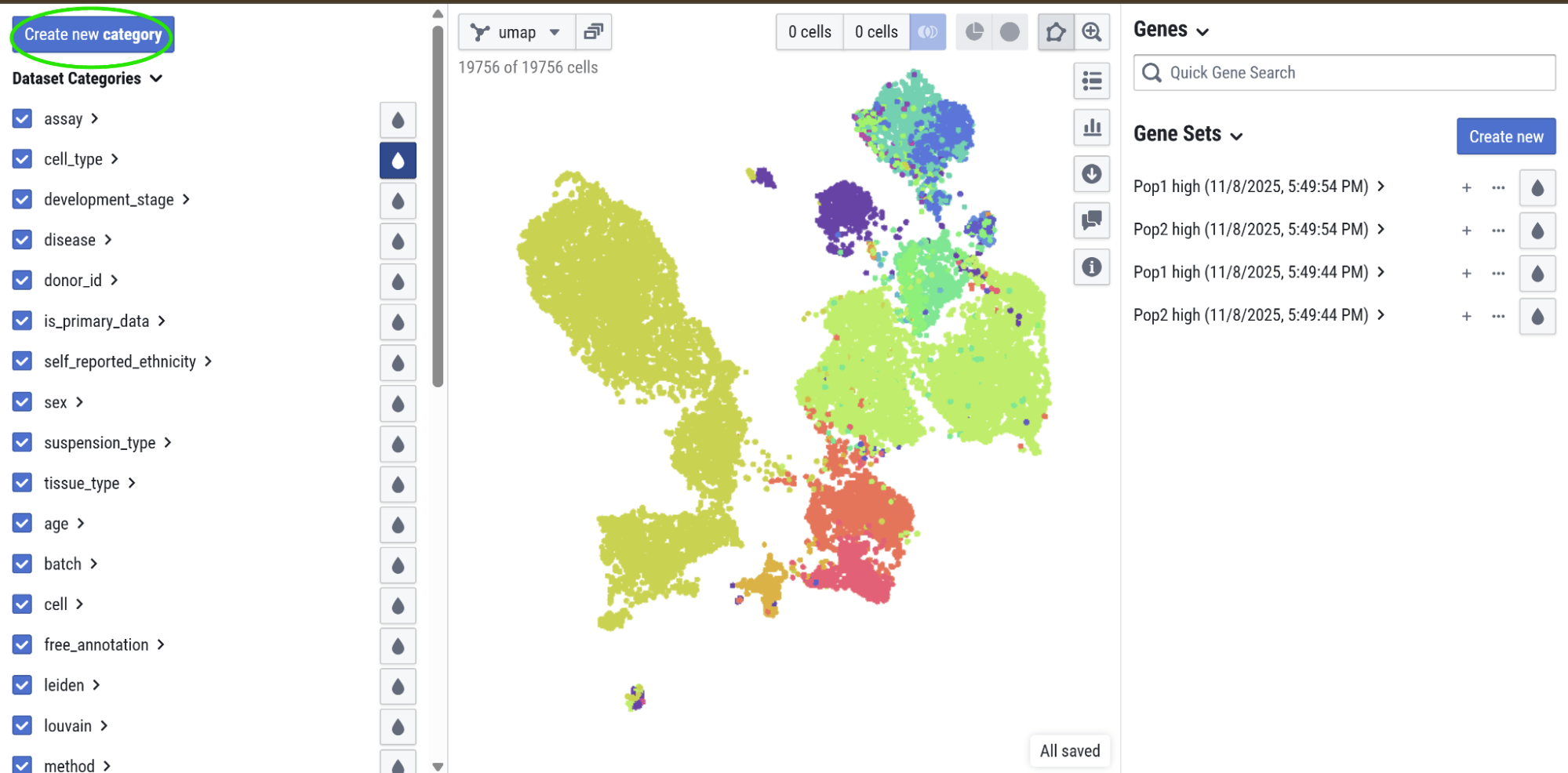1568x773 pixels.
Task: Uncheck the assay category checkbox
Action: click(x=21, y=118)
